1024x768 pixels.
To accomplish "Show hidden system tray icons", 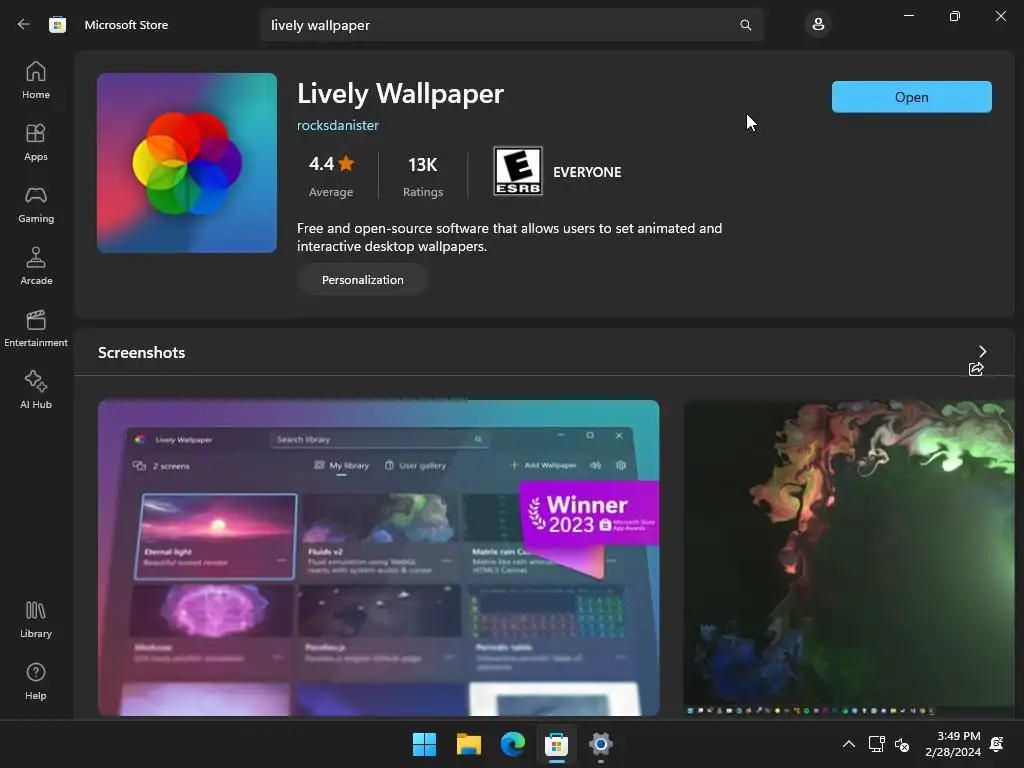I will tap(848, 744).
